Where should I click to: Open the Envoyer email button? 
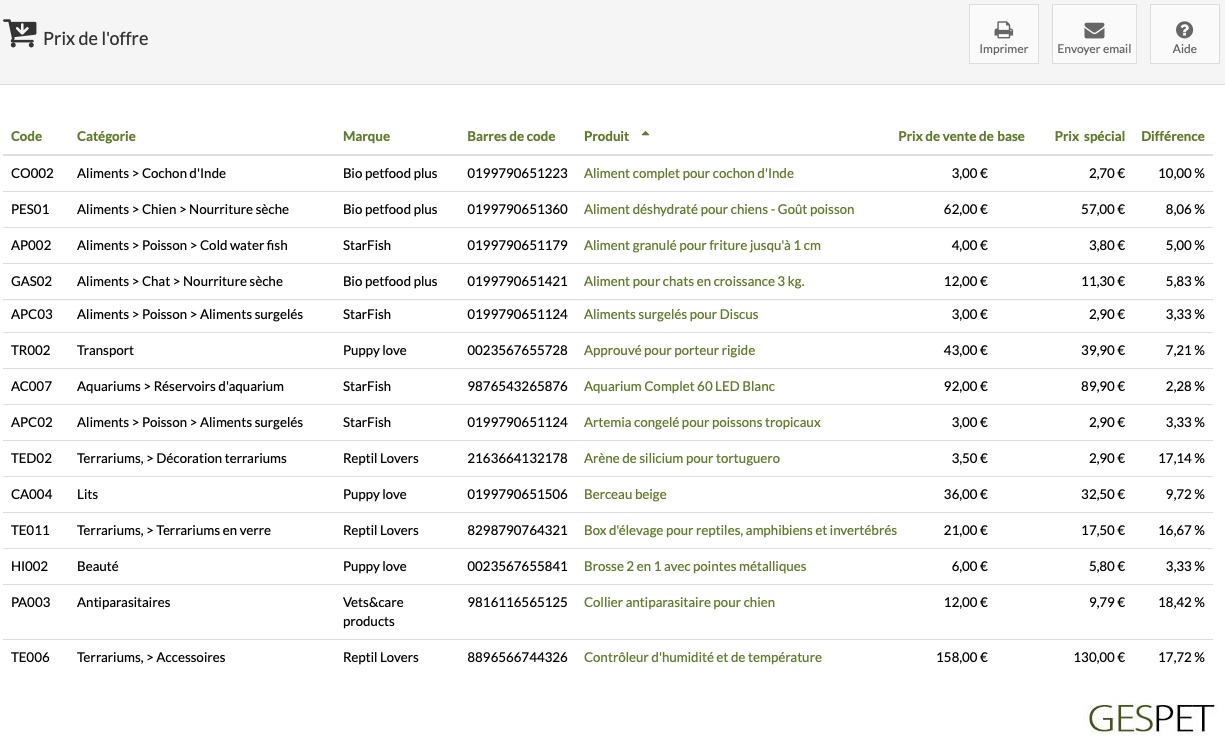(x=1094, y=34)
